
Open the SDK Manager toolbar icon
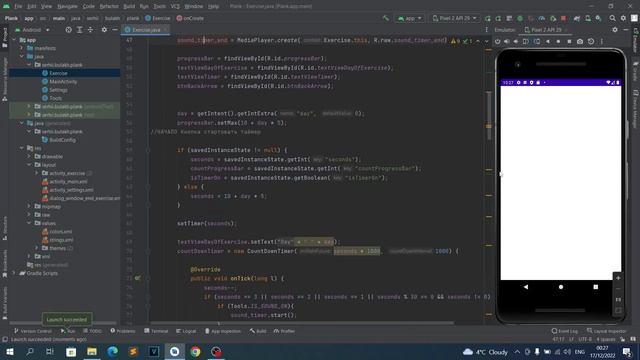click(598, 18)
